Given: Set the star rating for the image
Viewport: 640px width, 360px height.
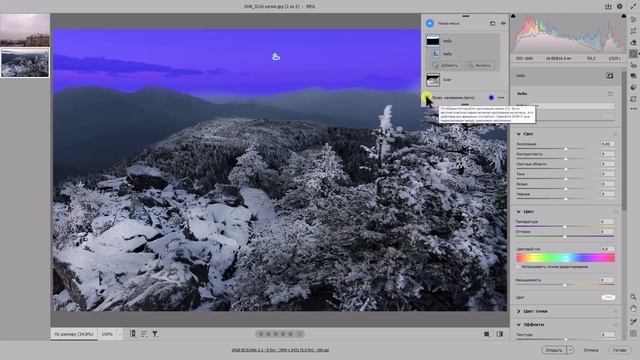Looking at the screenshot, I should tap(280, 334).
